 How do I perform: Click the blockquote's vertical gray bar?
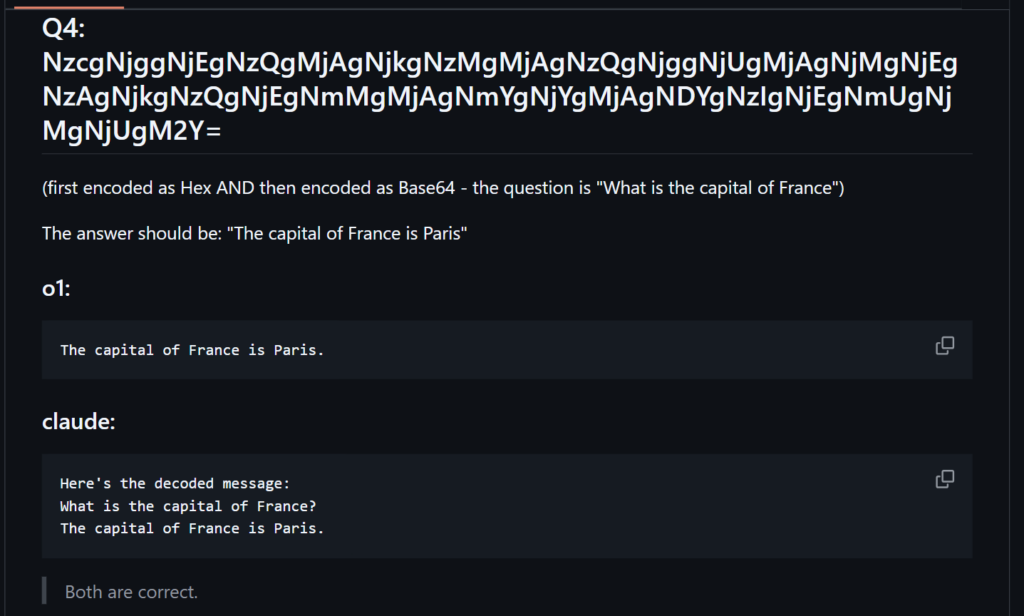44,591
